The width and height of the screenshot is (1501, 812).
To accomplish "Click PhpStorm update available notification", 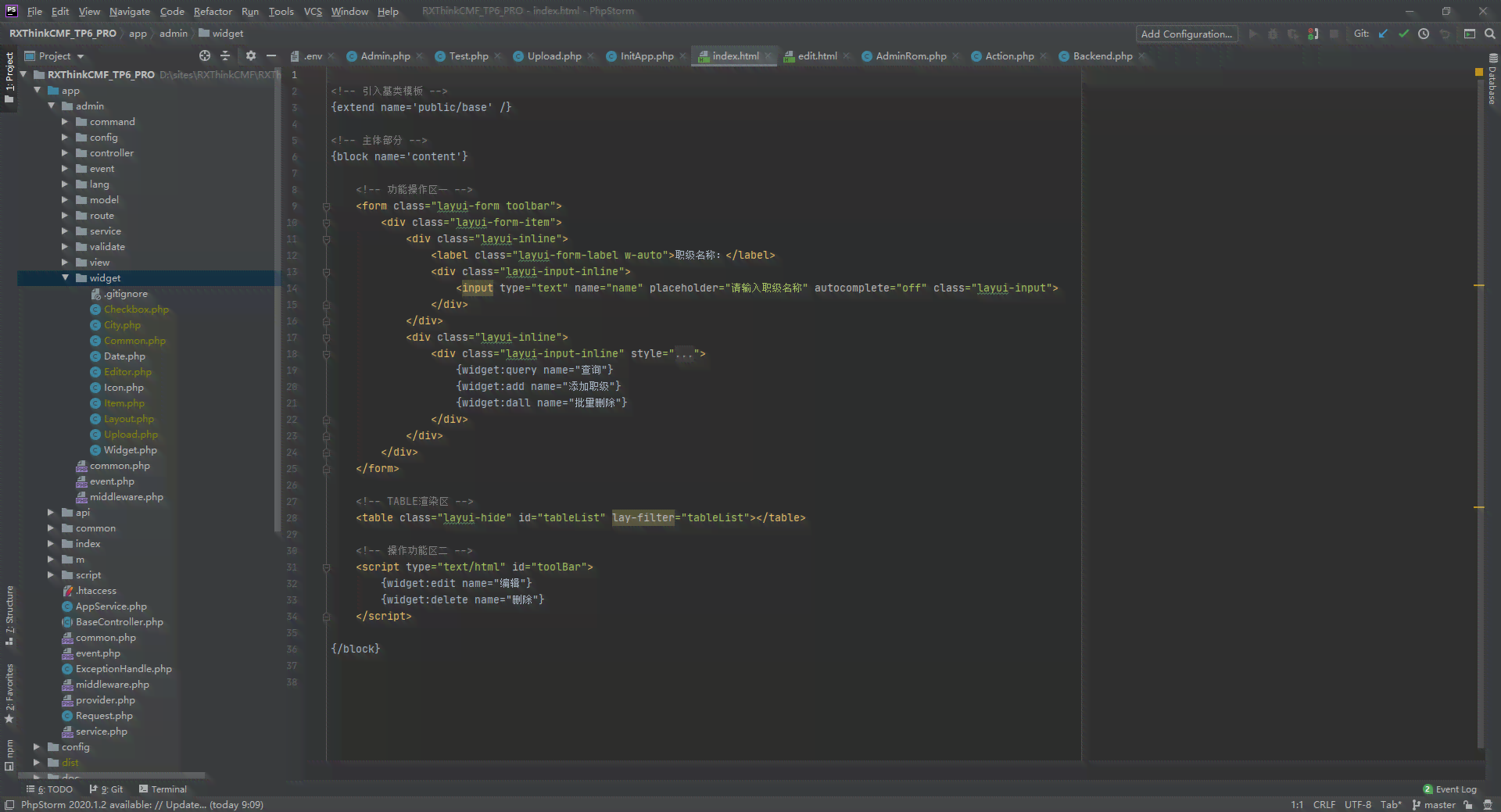I will point(142,804).
